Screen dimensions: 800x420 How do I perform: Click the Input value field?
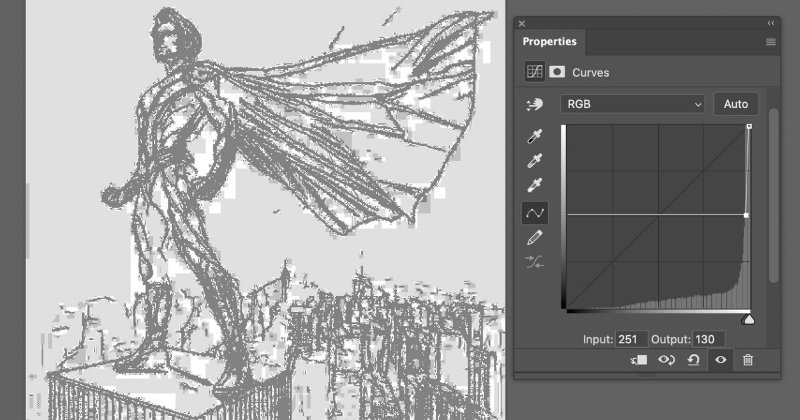click(631, 340)
